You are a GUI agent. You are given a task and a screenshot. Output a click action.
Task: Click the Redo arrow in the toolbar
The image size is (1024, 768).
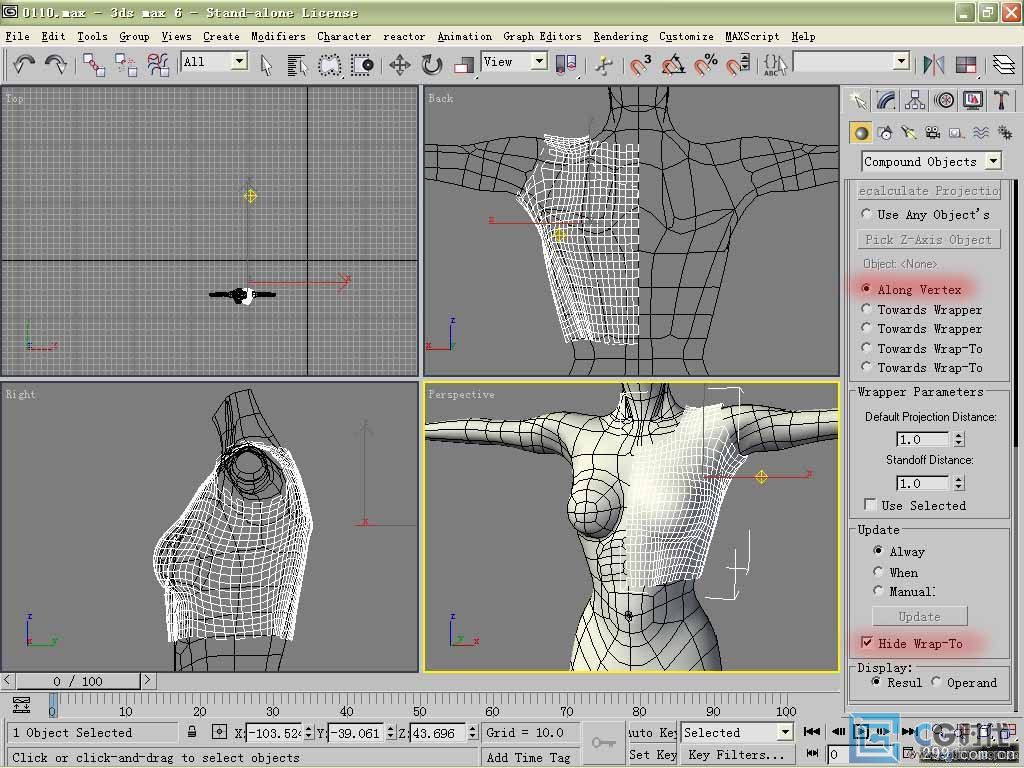pos(56,64)
